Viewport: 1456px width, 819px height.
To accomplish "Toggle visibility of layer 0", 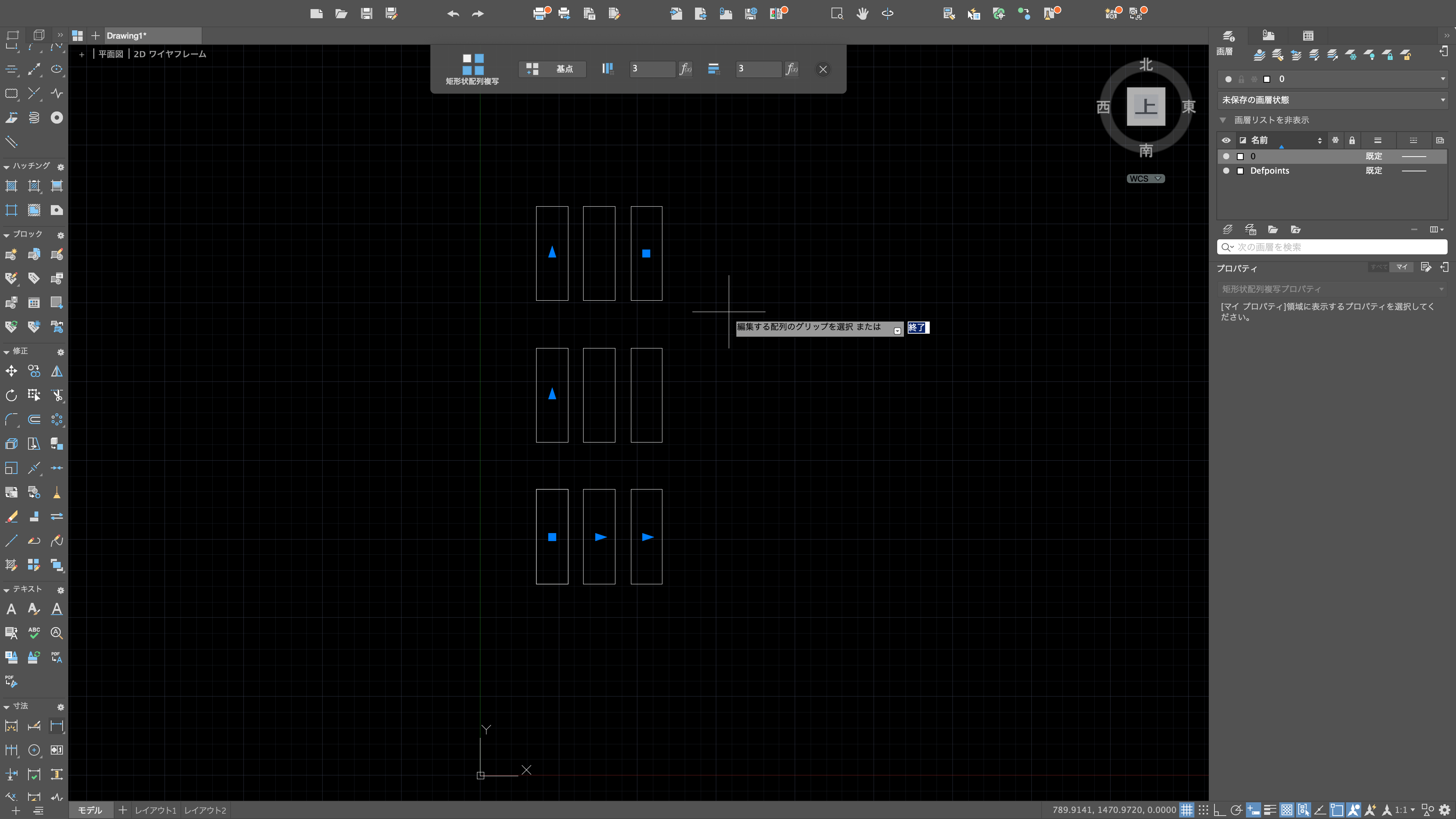I will [1226, 156].
